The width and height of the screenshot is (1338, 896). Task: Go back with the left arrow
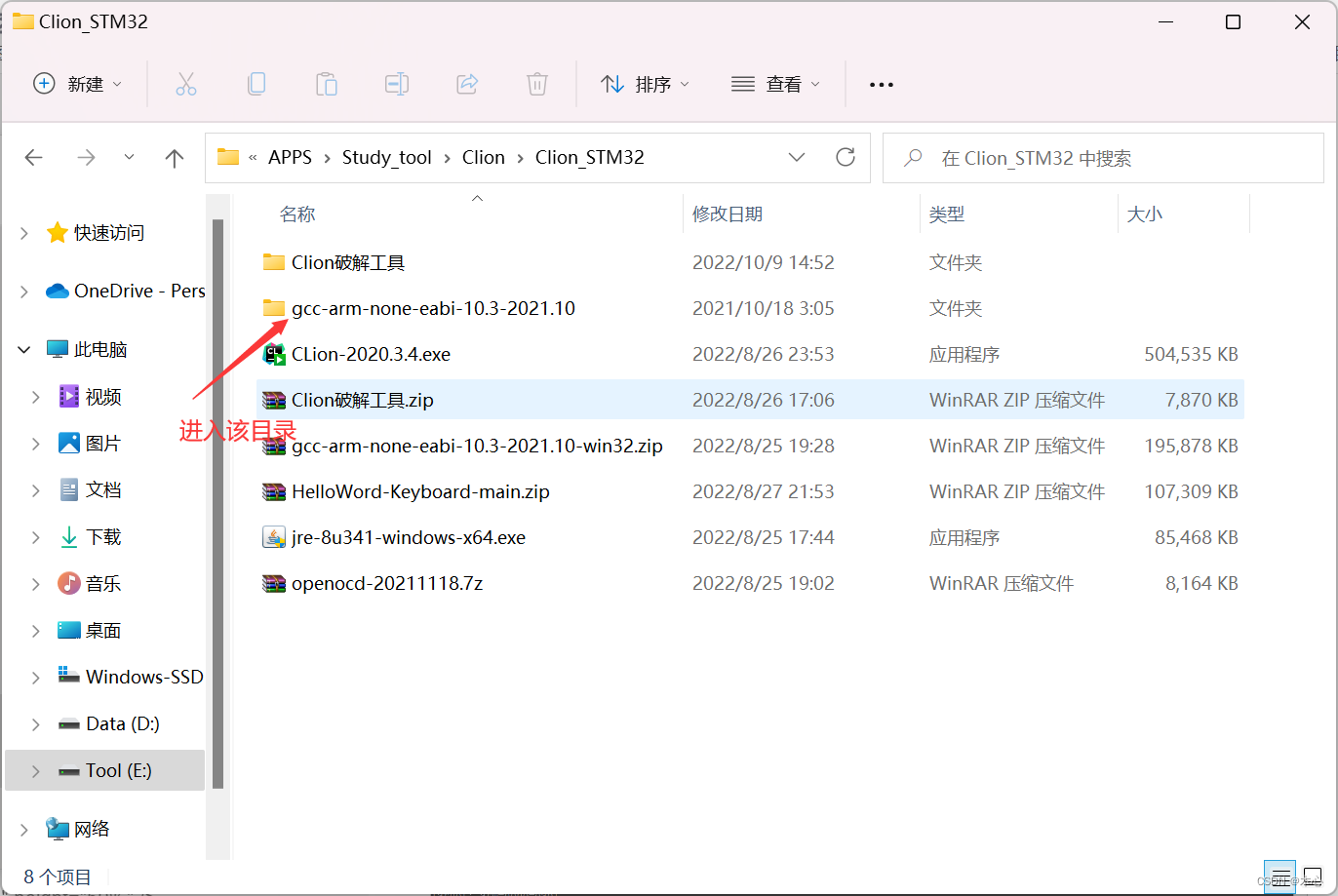point(34,157)
